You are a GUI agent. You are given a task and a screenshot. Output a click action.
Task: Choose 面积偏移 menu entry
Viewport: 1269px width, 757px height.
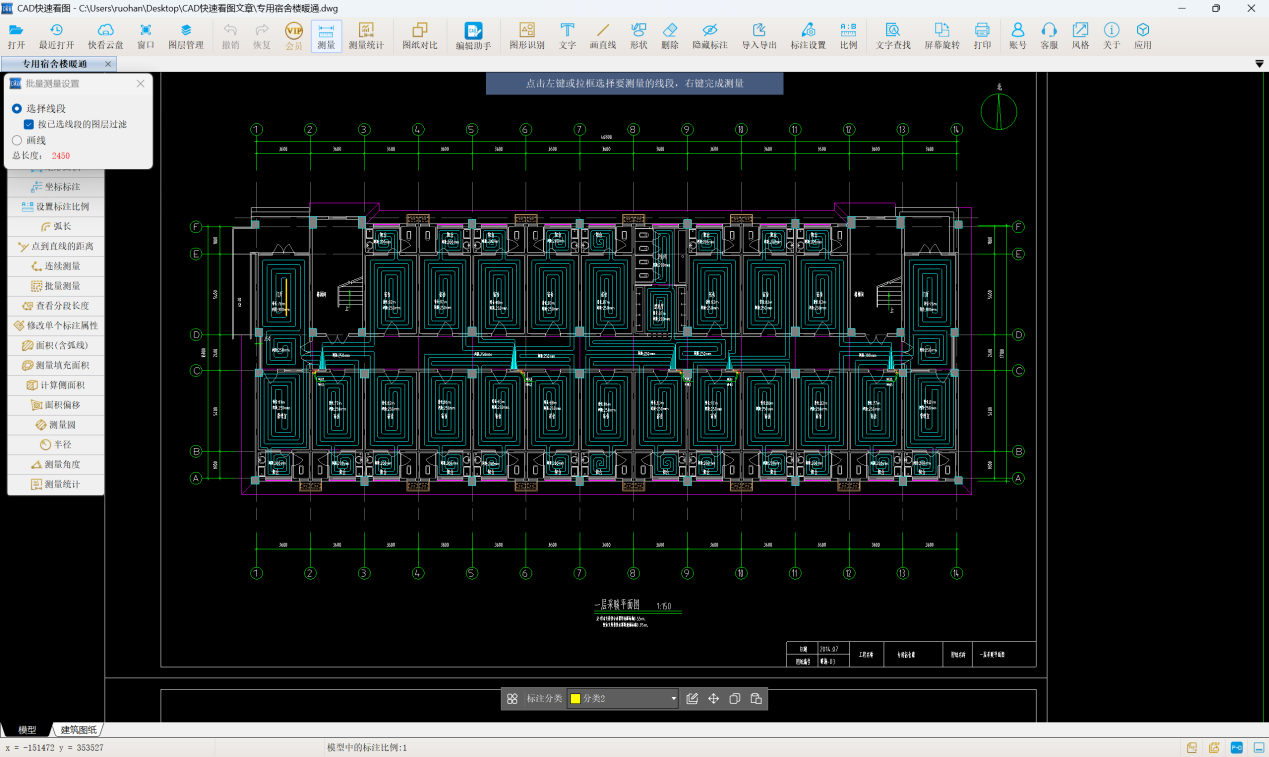coord(56,405)
